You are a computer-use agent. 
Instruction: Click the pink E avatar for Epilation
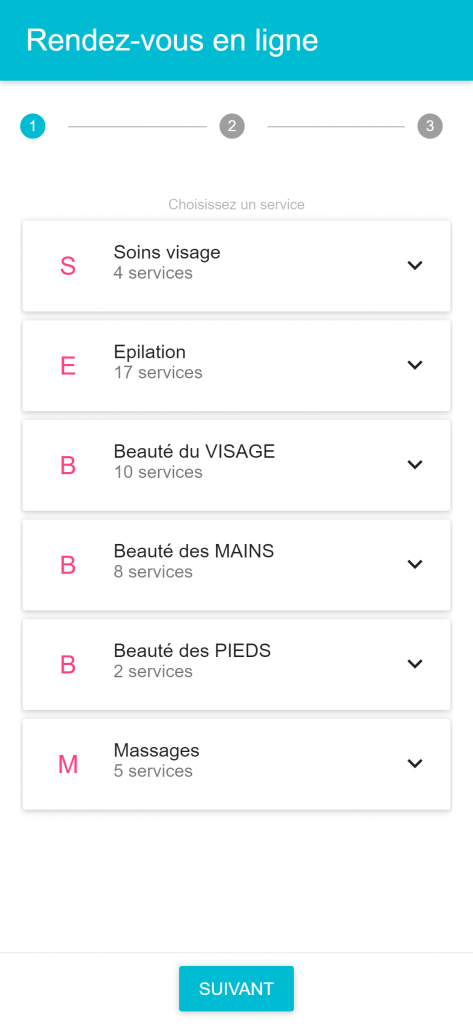[68, 366]
